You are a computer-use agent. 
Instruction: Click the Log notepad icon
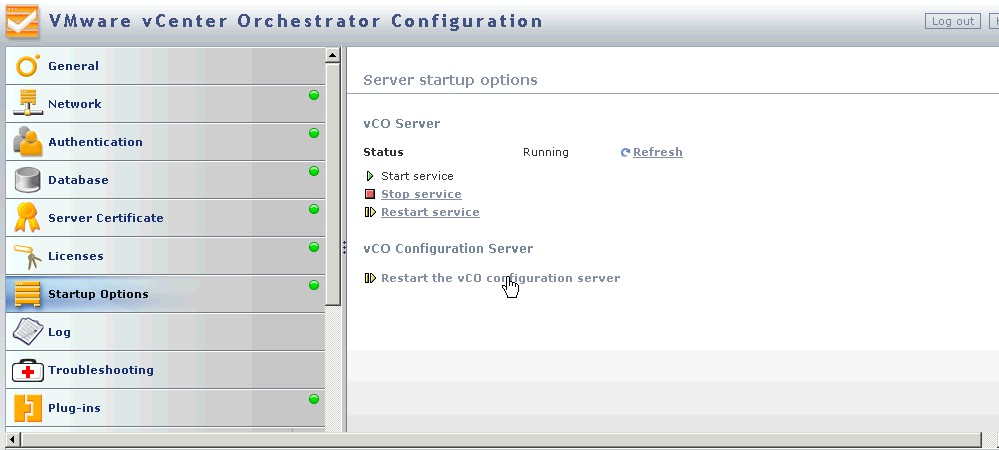27,332
